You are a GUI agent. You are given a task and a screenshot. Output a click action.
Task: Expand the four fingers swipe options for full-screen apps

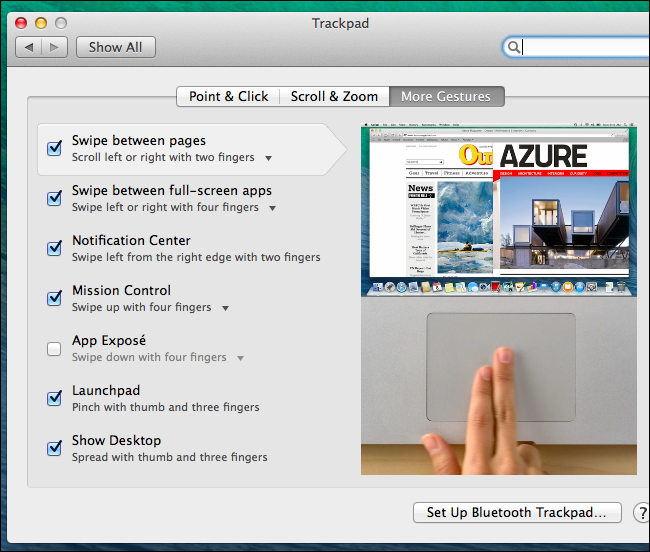[272, 208]
